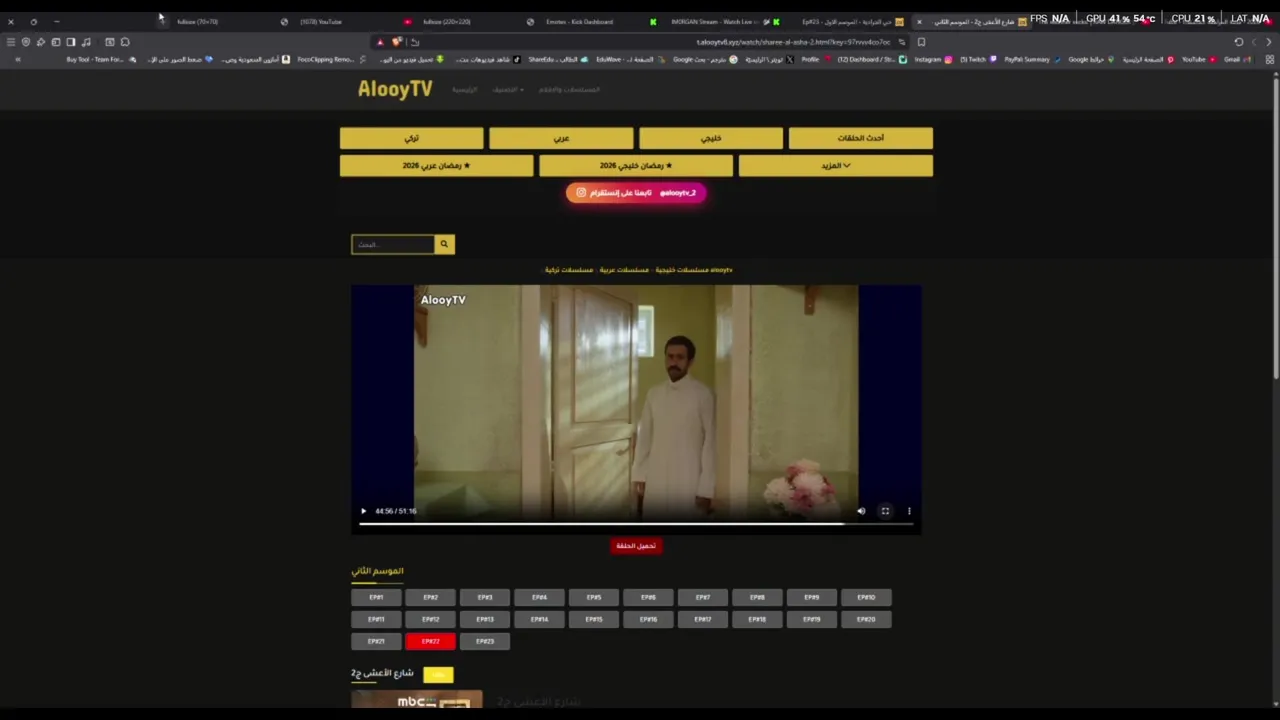The width and height of the screenshot is (1280, 720).
Task: Toggle the sidebar panel icon in toolbar
Action: [x=71, y=42]
